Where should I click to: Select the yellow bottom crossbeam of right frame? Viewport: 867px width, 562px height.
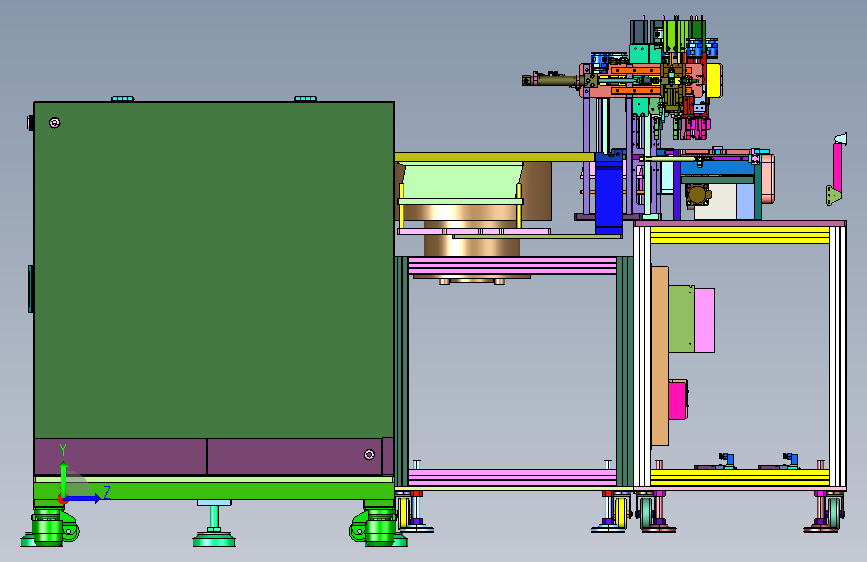[x=740, y=477]
